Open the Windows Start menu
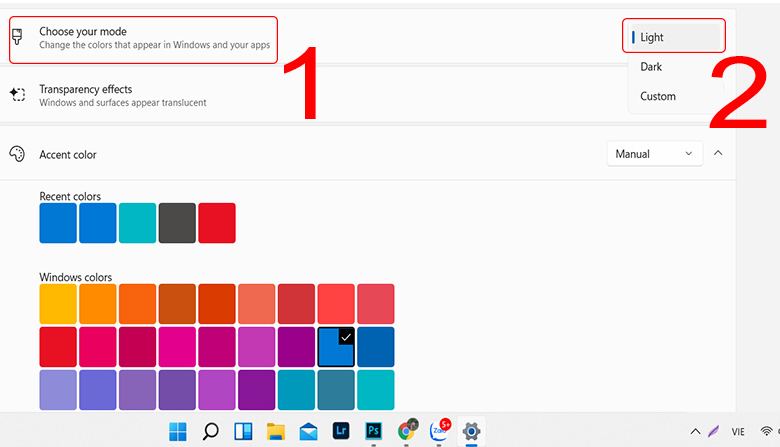The image size is (780, 447). [x=178, y=431]
